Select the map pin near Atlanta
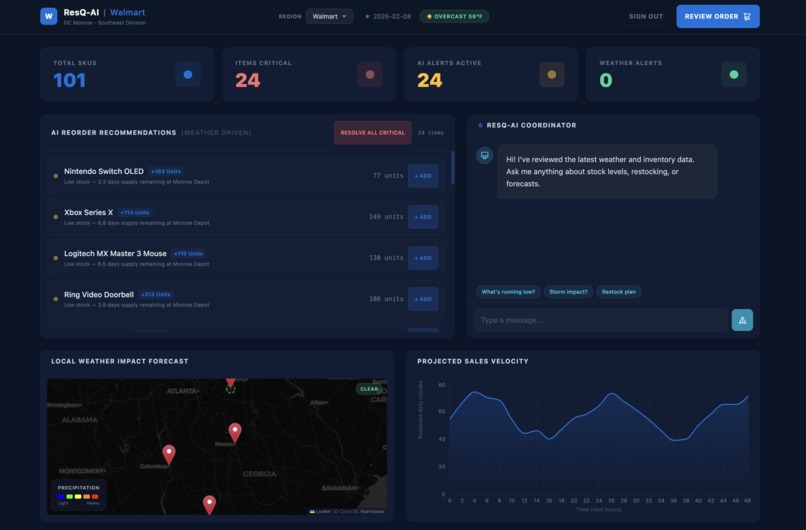806x530 pixels. pos(231,382)
